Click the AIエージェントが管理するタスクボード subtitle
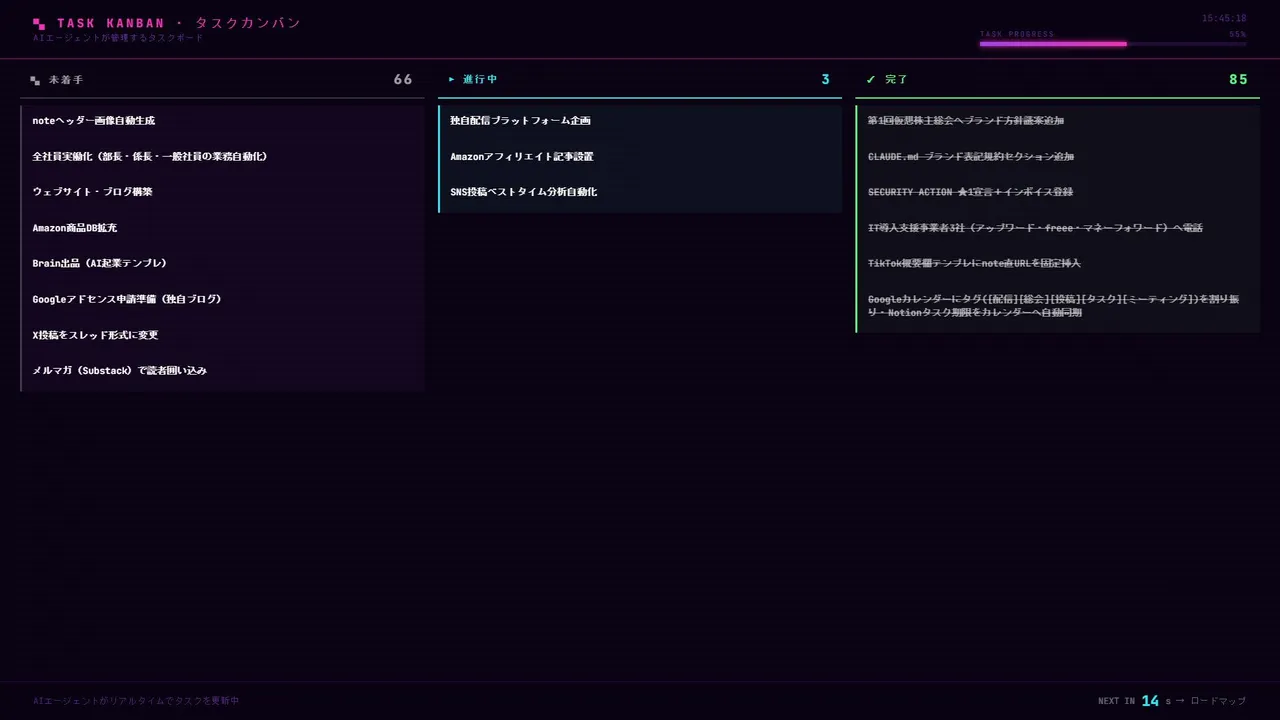The height and width of the screenshot is (720, 1280). (118, 38)
